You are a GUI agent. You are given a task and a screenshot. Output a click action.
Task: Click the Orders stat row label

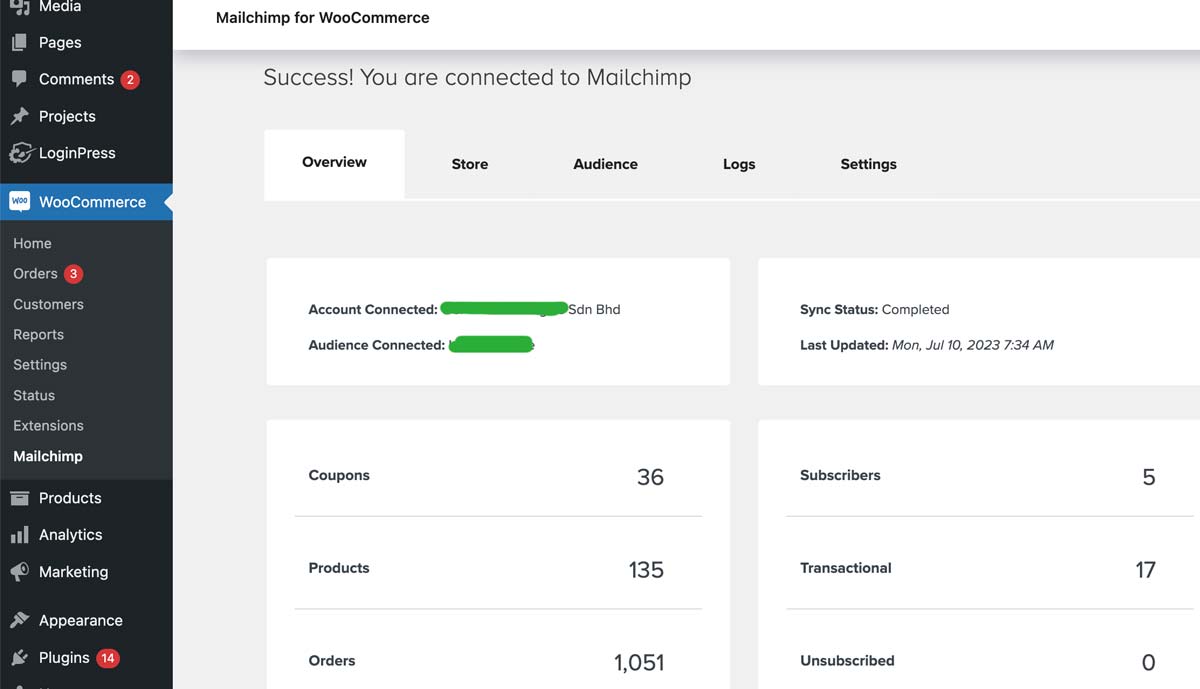(332, 661)
